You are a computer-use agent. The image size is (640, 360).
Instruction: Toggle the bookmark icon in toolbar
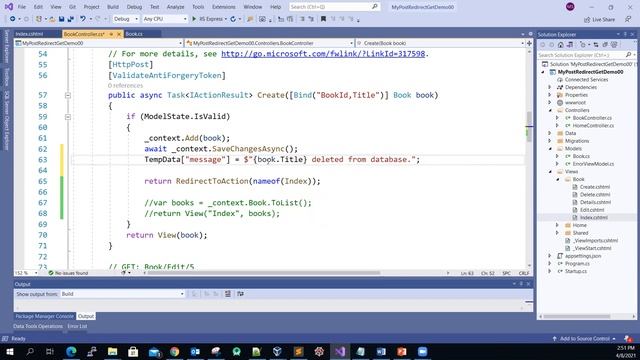point(323,19)
